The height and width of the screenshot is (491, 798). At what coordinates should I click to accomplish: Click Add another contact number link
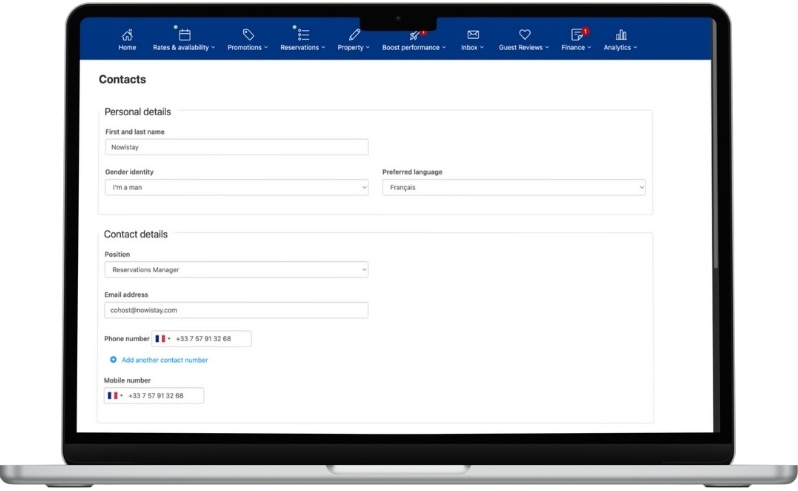(x=164, y=360)
